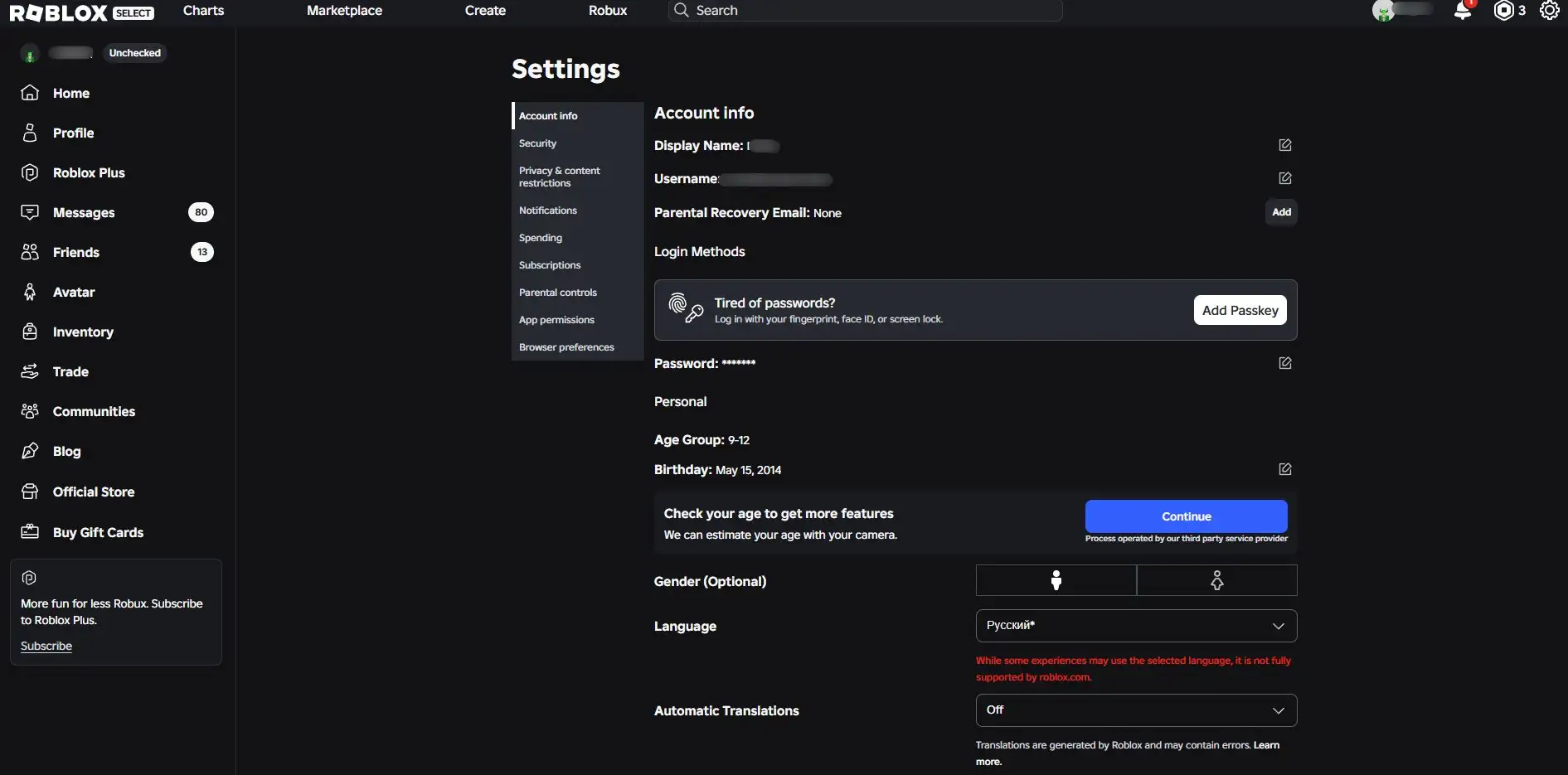Screen dimensions: 1568x775
Task: Select the male gender option
Action: point(1056,580)
